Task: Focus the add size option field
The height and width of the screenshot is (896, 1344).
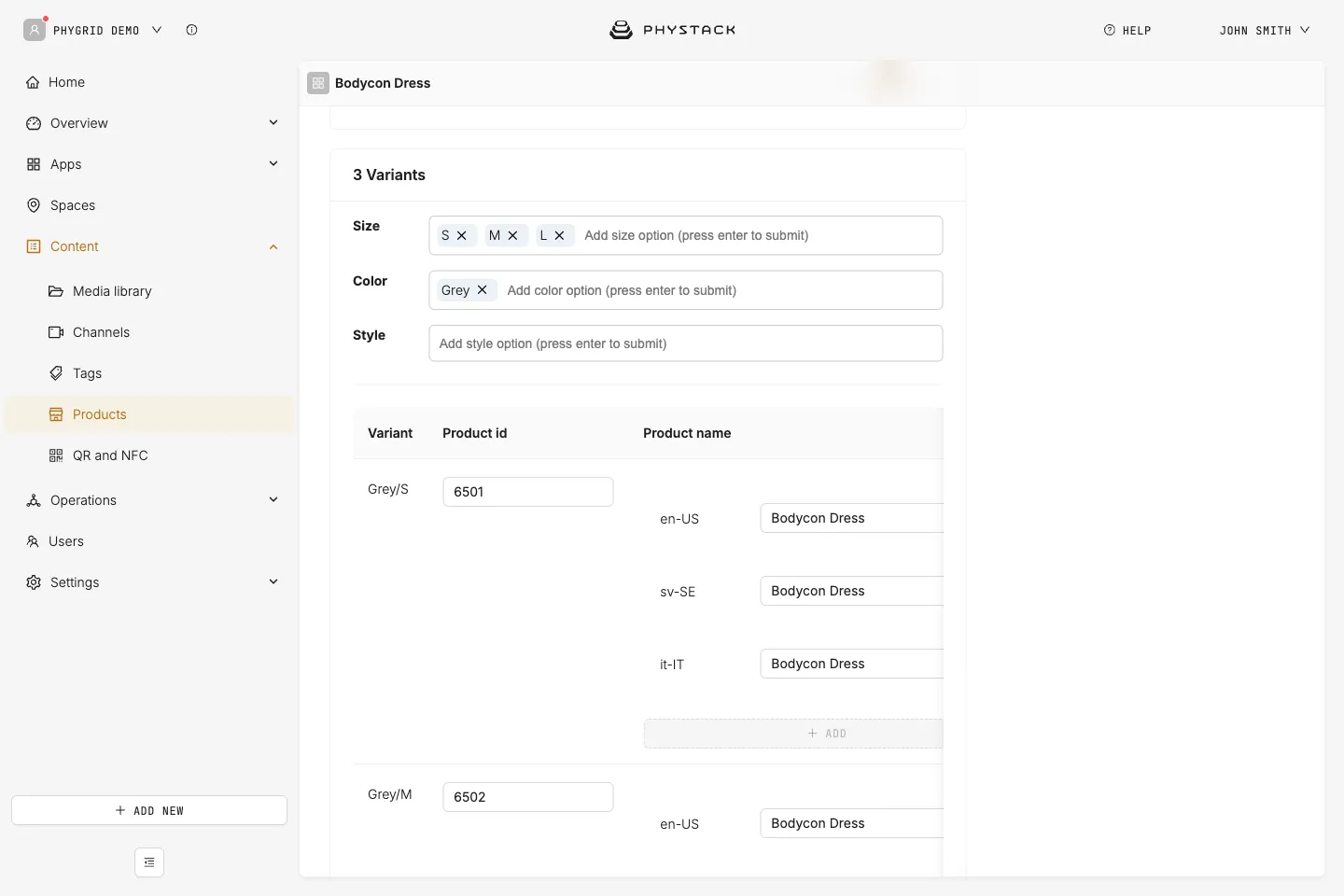Action: click(x=760, y=235)
